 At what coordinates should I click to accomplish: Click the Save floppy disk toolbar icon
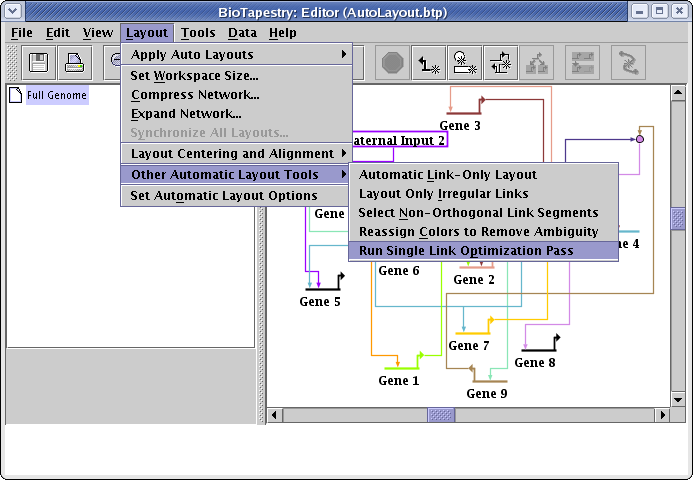click(41, 63)
